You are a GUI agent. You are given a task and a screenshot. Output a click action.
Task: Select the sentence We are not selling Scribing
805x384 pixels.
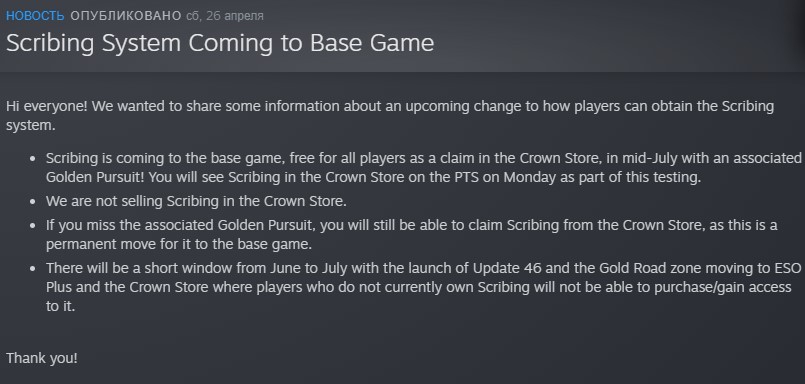[196, 201]
